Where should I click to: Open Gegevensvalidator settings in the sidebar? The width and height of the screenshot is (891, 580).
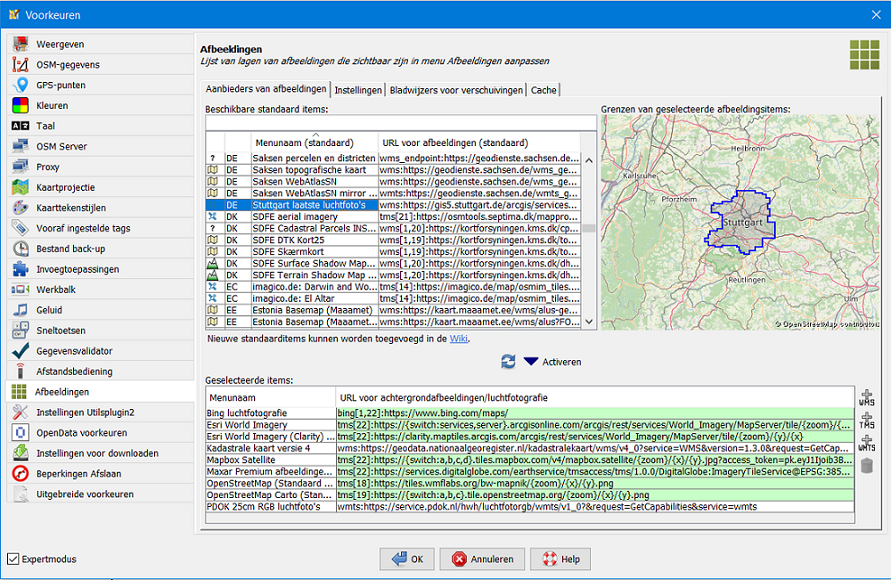[74, 351]
